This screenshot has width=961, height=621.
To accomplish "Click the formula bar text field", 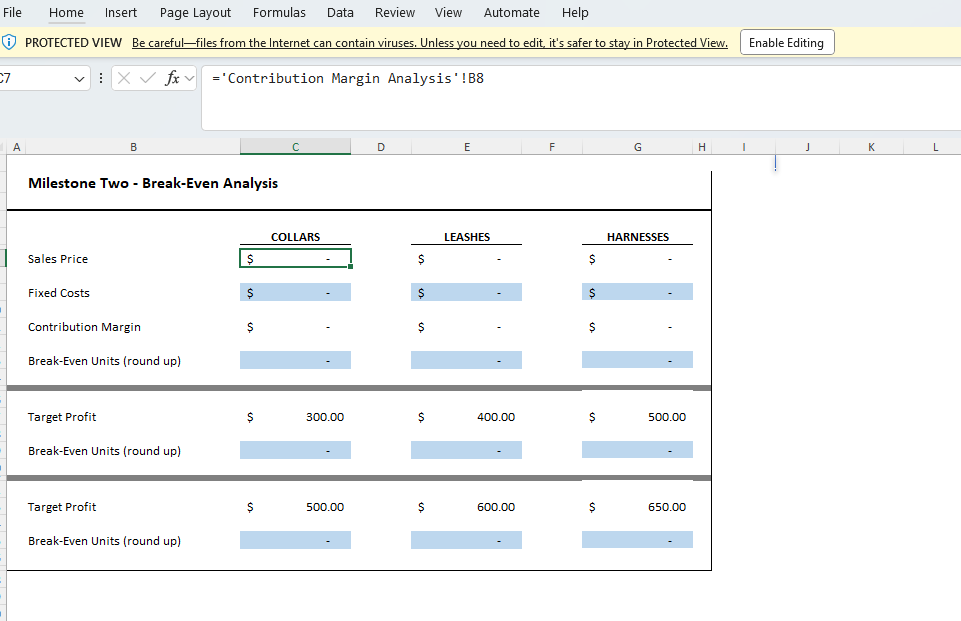I will (x=581, y=98).
